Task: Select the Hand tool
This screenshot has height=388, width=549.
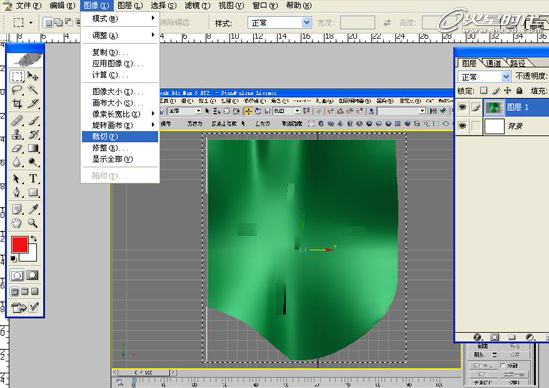Action: pos(16,223)
